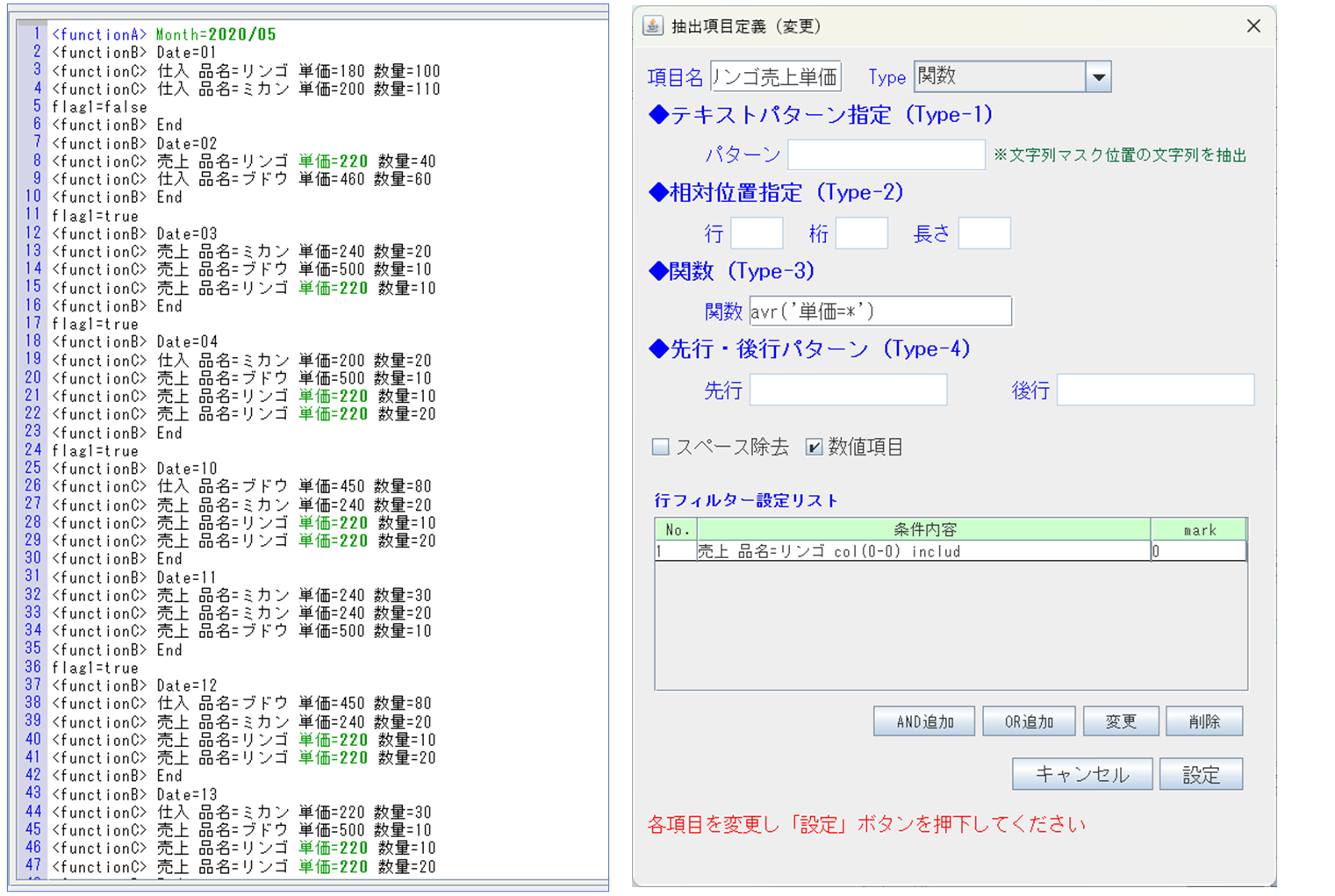Click the mark cell value 0
1335x896 pixels.
[x=1198, y=551]
